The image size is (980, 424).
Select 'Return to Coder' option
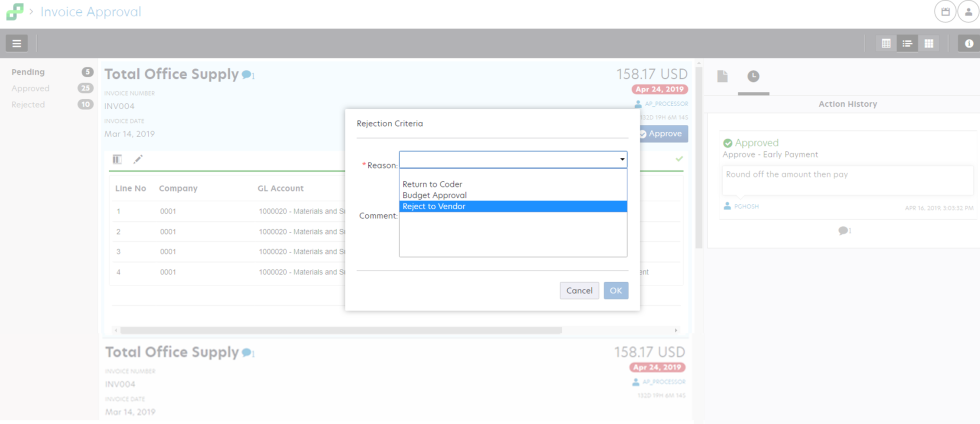(x=432, y=184)
